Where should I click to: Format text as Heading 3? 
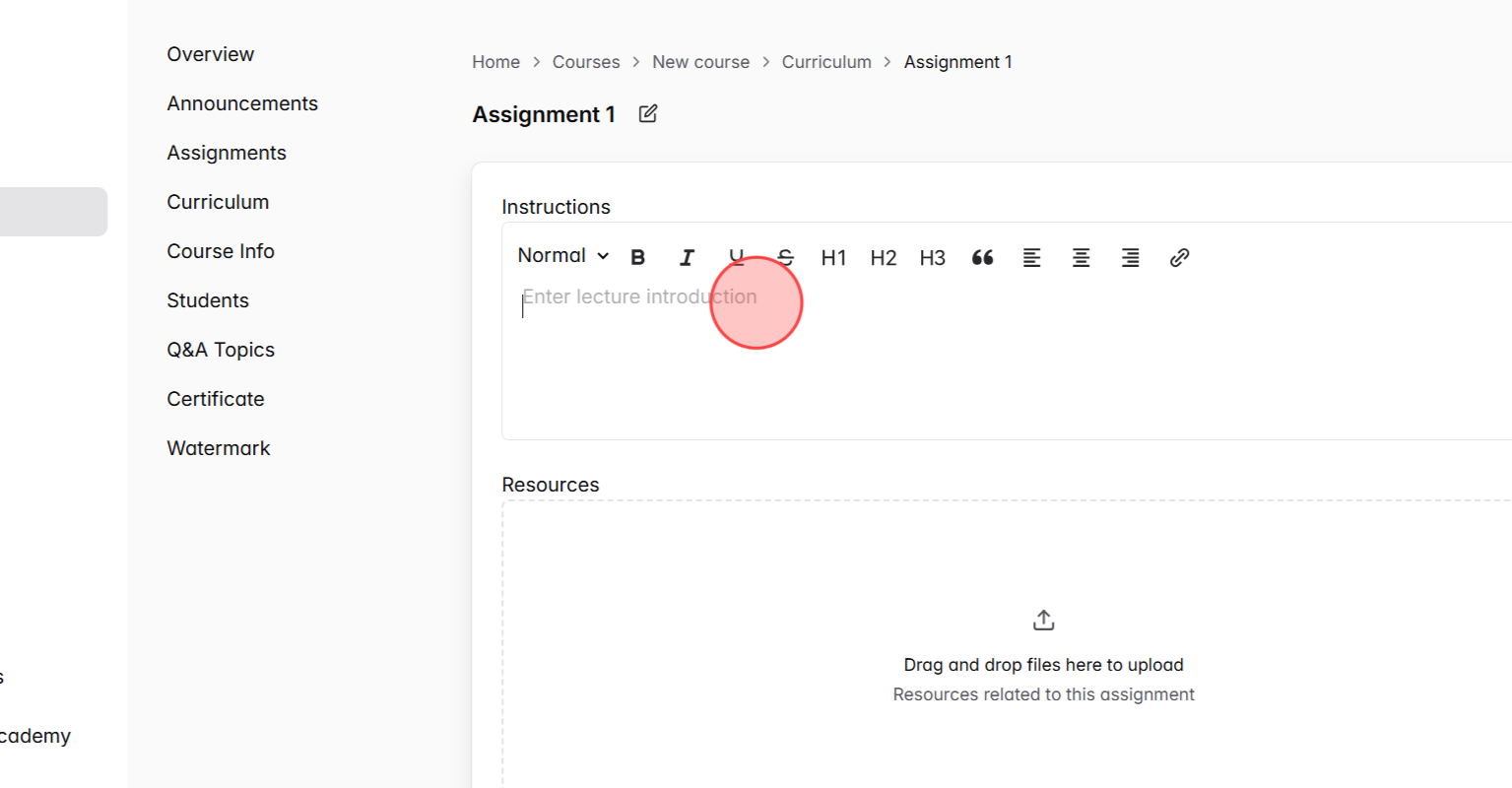tap(932, 257)
